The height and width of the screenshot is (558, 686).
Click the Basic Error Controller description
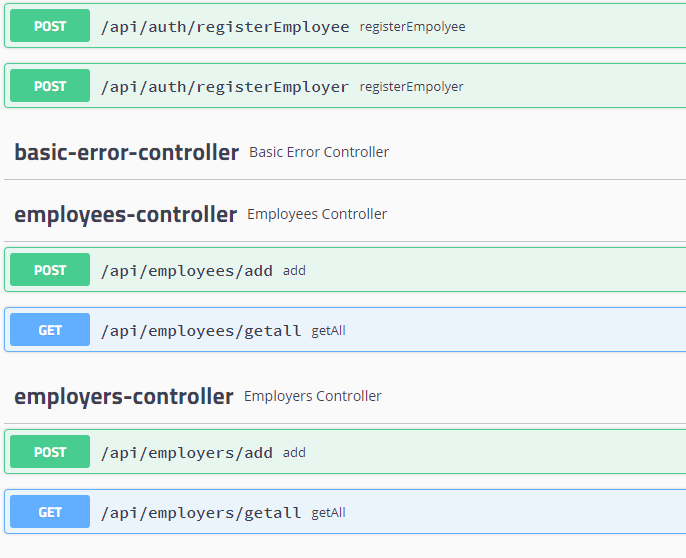tap(319, 152)
